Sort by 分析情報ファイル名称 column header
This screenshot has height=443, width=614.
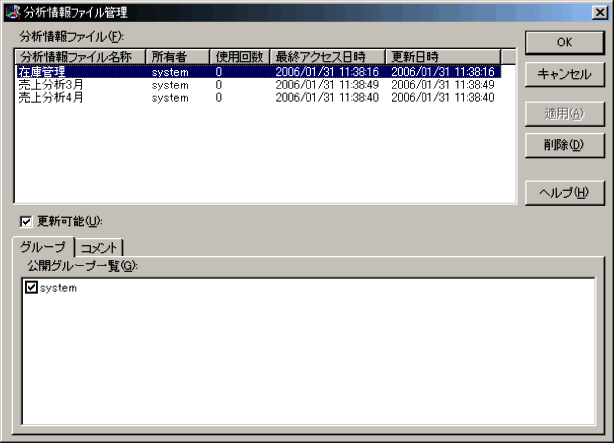click(80, 57)
